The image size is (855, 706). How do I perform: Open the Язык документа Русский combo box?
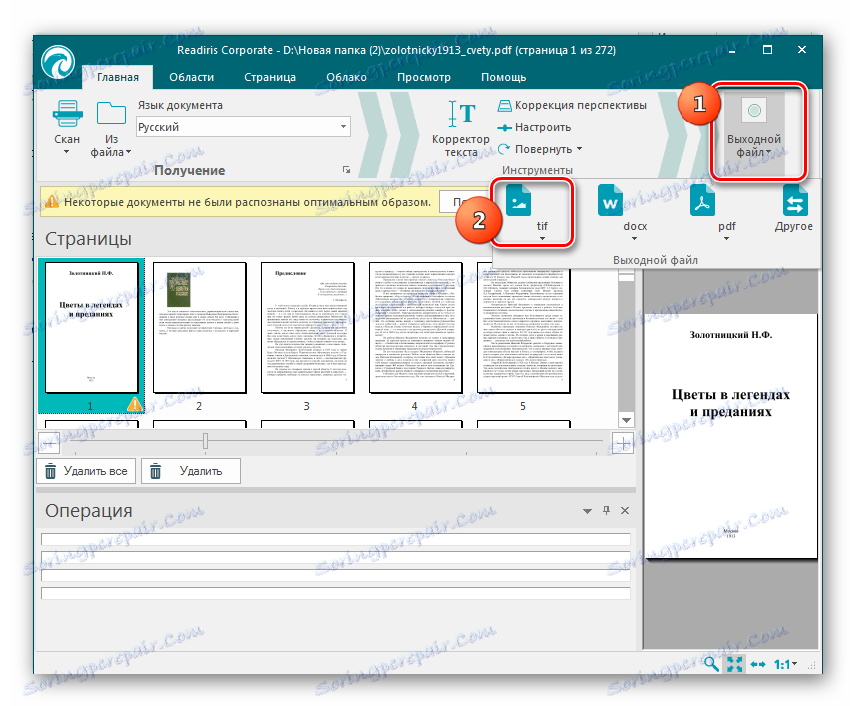pos(243,127)
